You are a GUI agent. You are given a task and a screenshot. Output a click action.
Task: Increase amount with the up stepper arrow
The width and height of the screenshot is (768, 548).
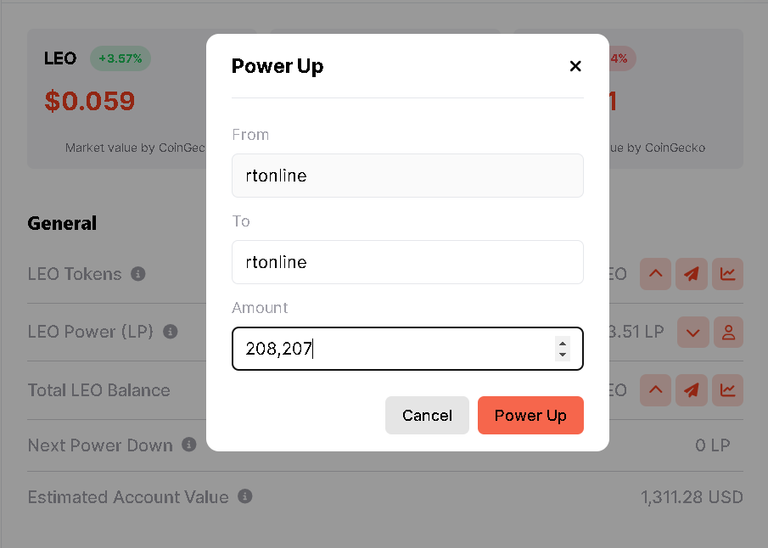click(562, 343)
